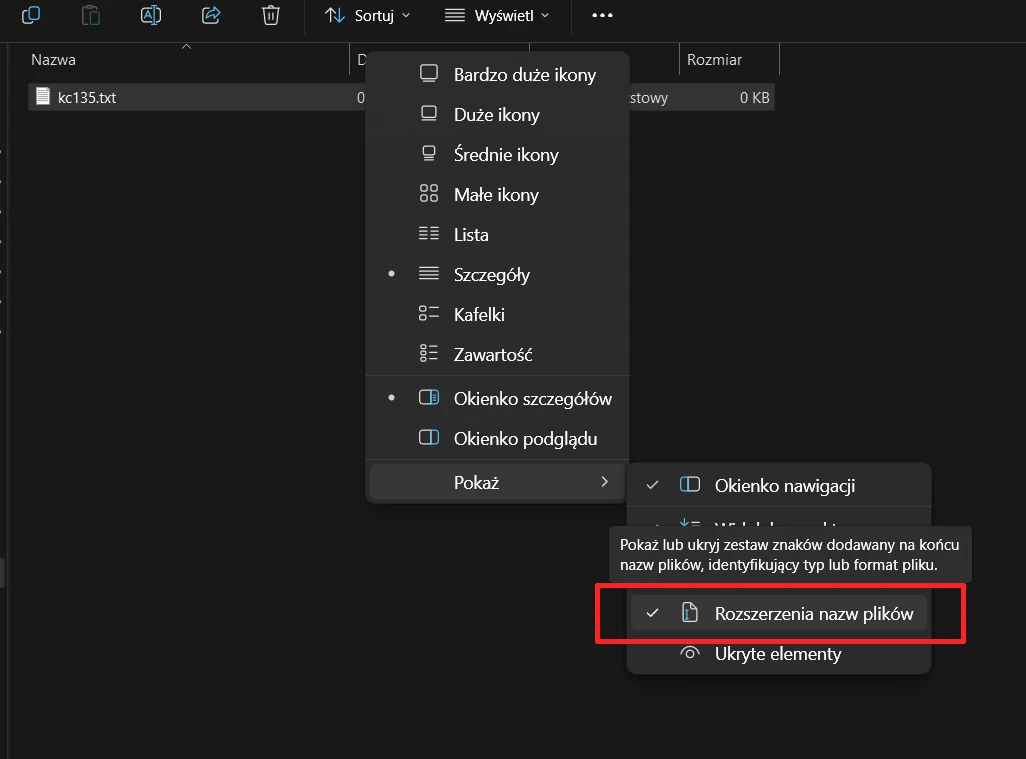
Task: Choose Małe ikony view
Action: 497,194
